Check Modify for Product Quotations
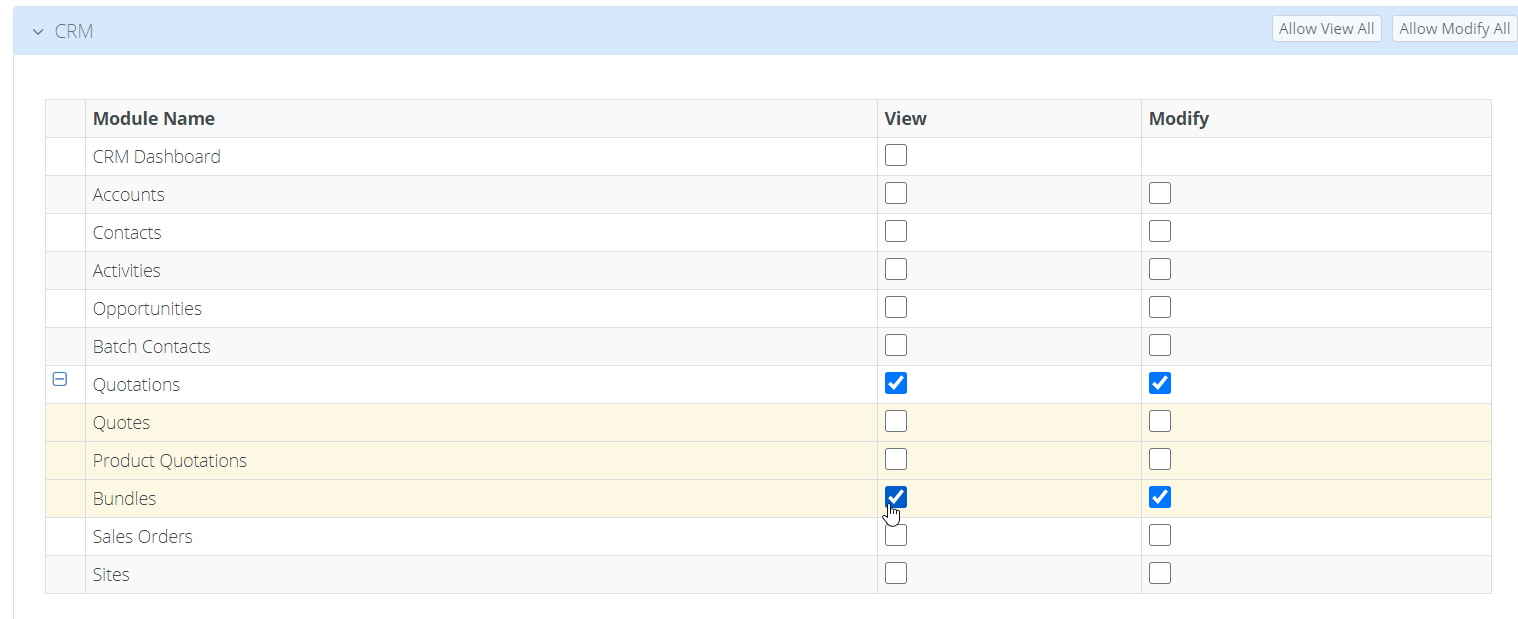The image size is (1518, 619). [x=1160, y=460]
